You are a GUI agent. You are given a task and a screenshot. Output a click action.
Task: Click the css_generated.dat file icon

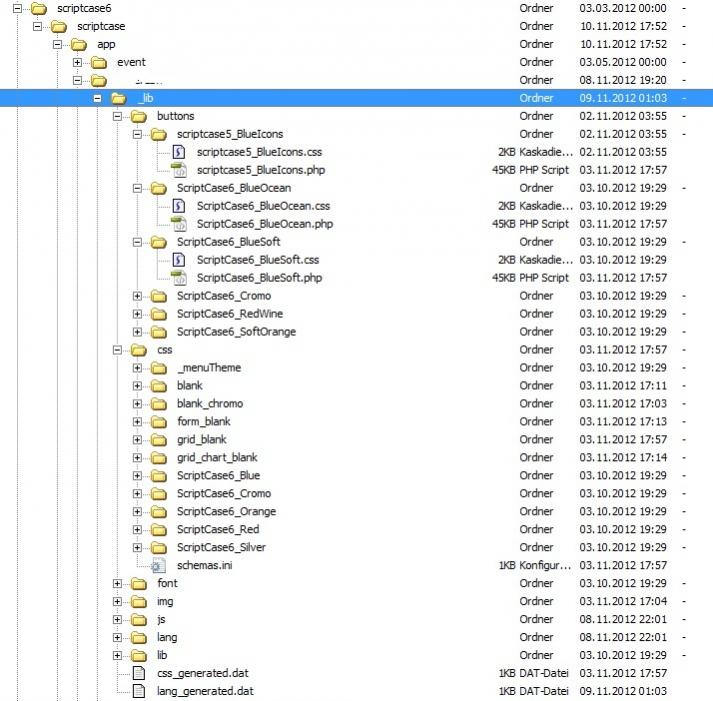coord(139,673)
